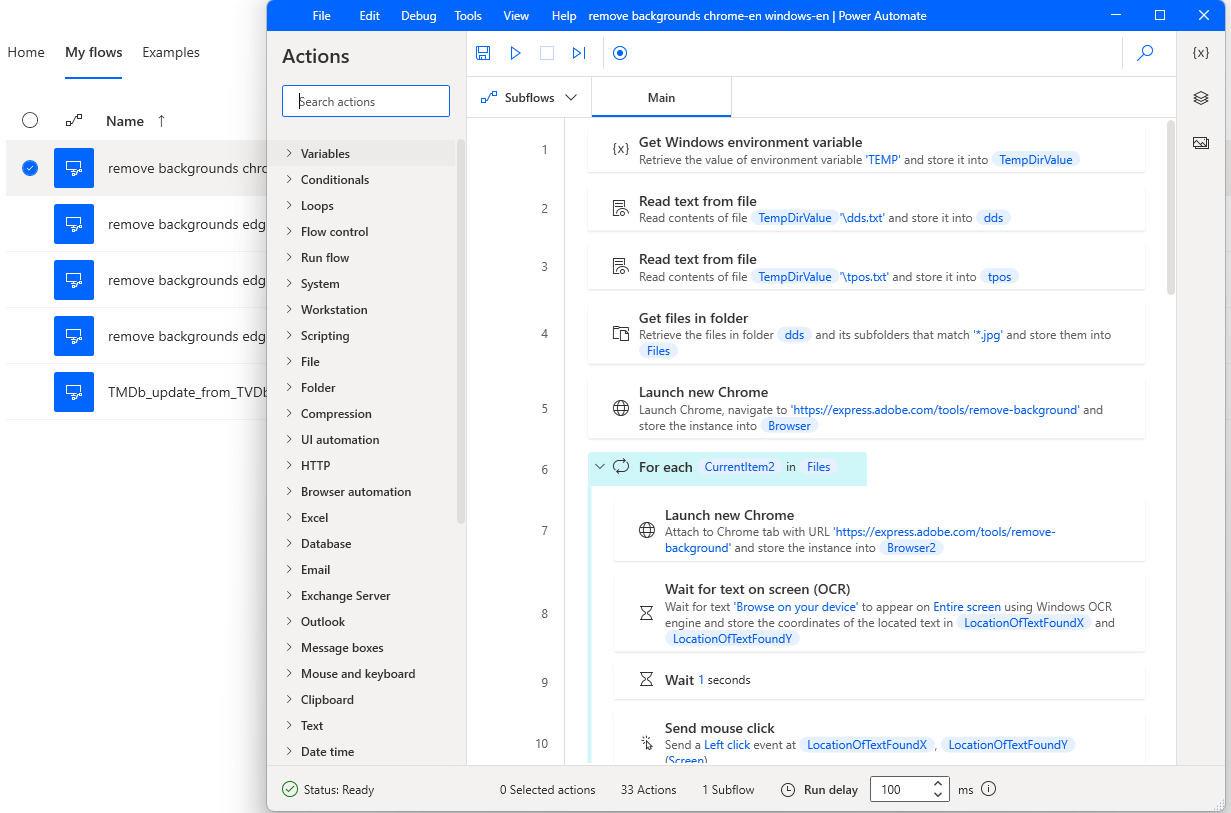Switch to Home tab in console window

coord(26,52)
